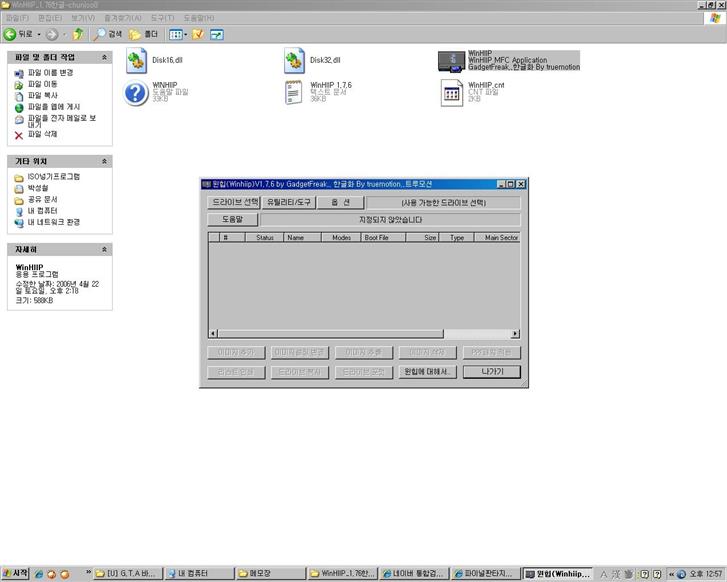Toggle the 폴더 (Folders) pane button

143,34
